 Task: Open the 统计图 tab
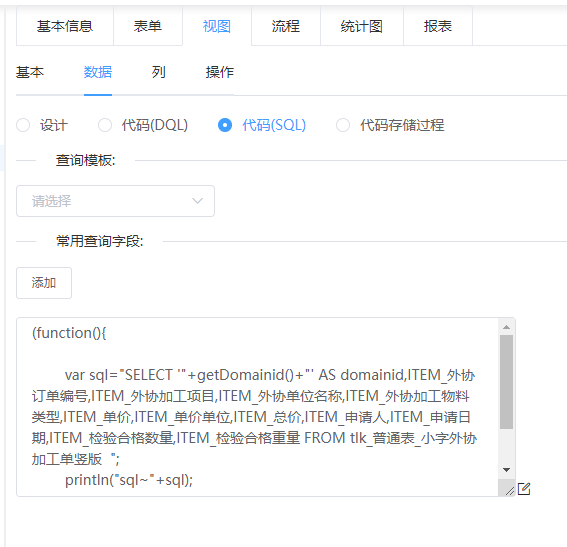click(x=362, y=26)
